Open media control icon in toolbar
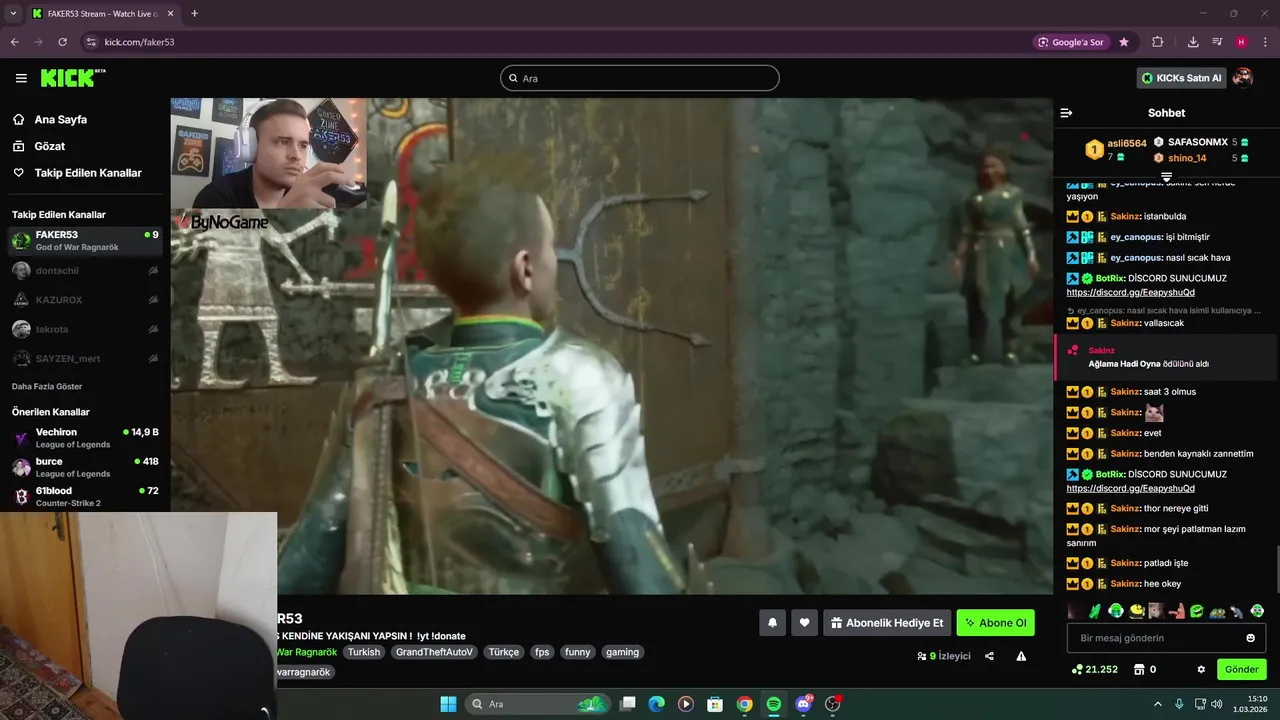The image size is (1280, 720). 1217,42
